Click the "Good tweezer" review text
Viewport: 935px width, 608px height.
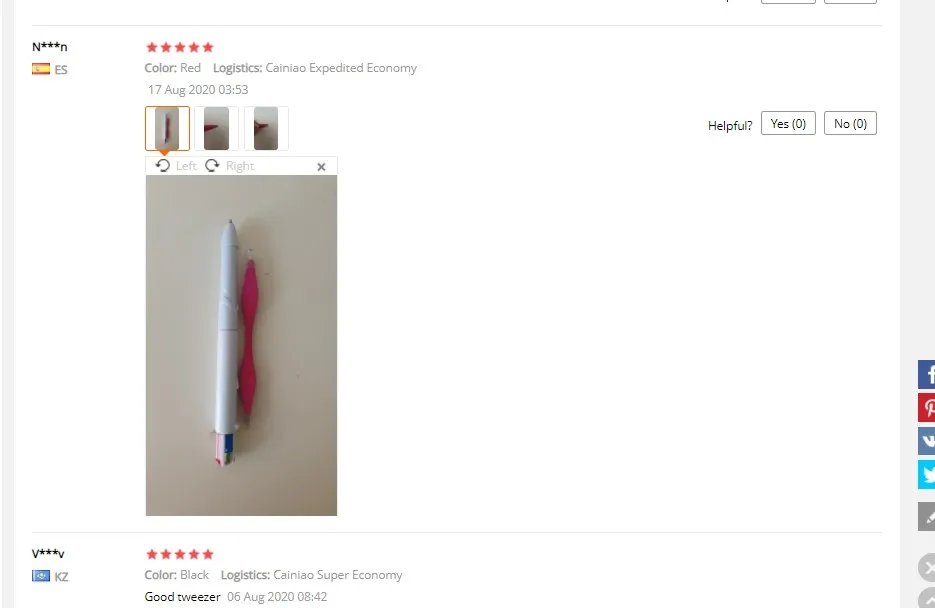point(182,597)
